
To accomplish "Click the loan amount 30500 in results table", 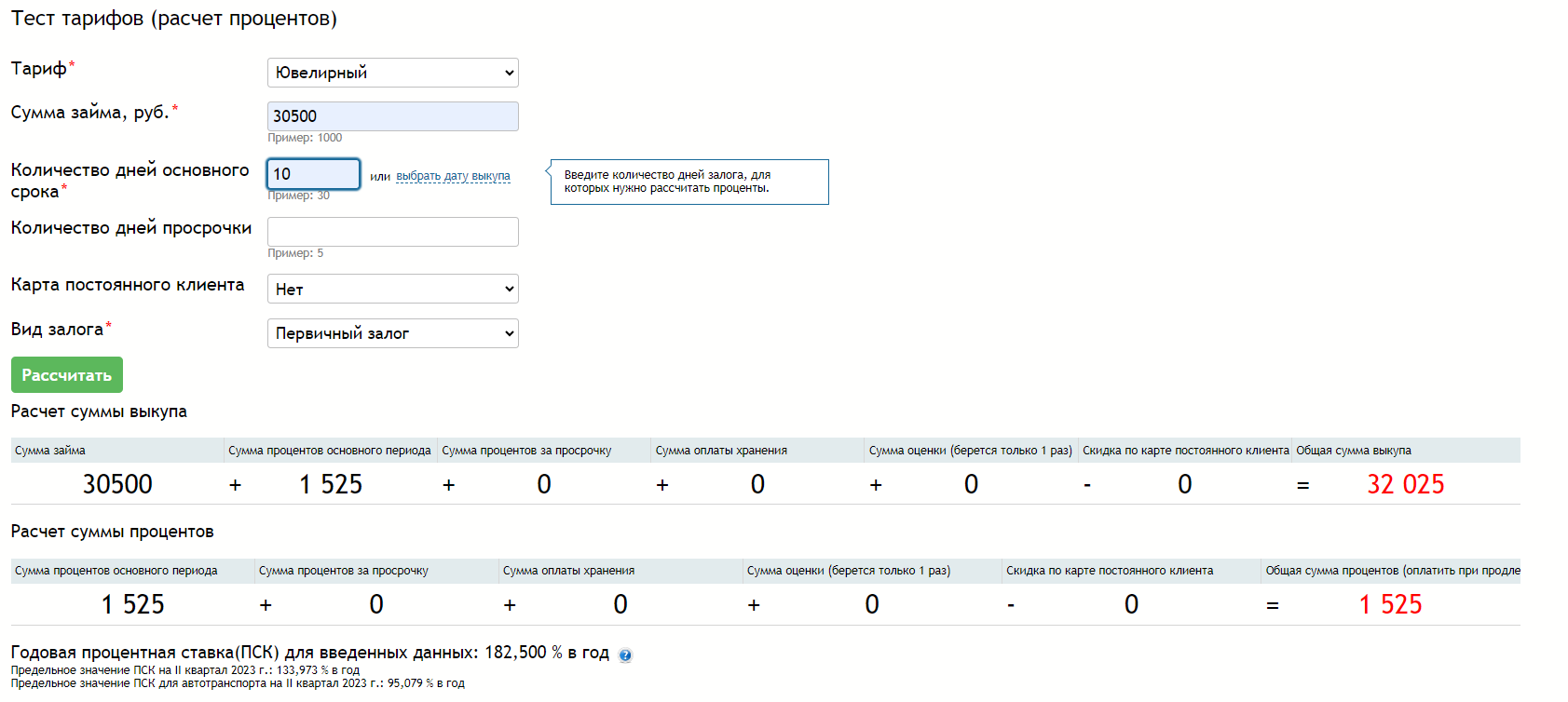I will coord(117,484).
